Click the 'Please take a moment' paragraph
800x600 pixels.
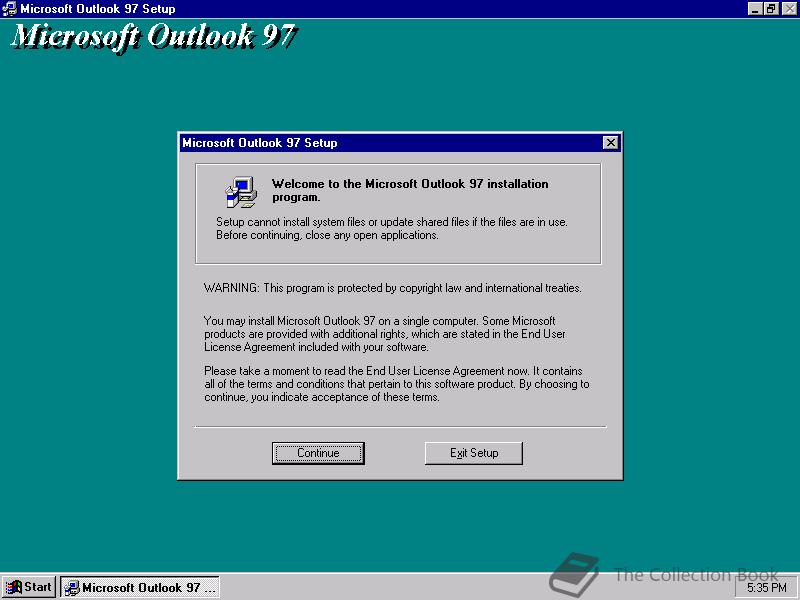pyautogui.click(x=396, y=384)
